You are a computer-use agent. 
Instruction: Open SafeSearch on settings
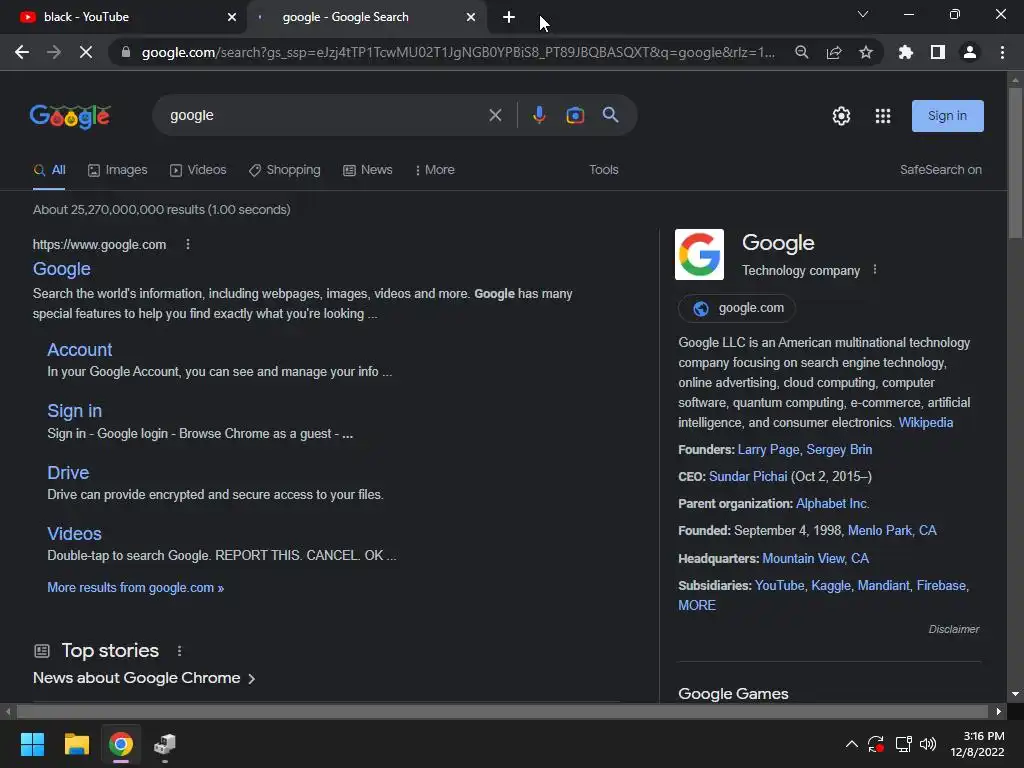point(940,170)
